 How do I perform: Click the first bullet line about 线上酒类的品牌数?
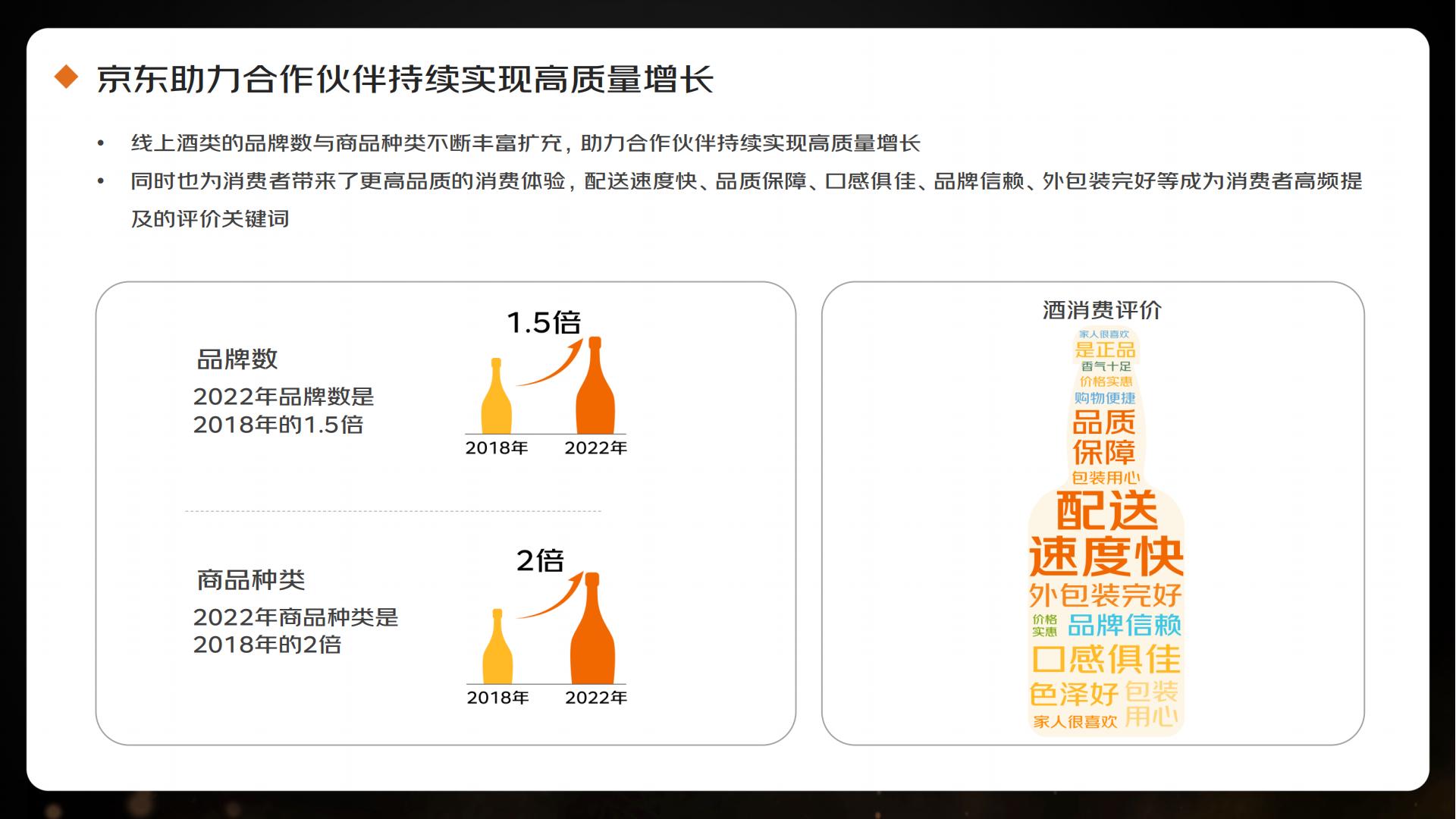(x=526, y=143)
